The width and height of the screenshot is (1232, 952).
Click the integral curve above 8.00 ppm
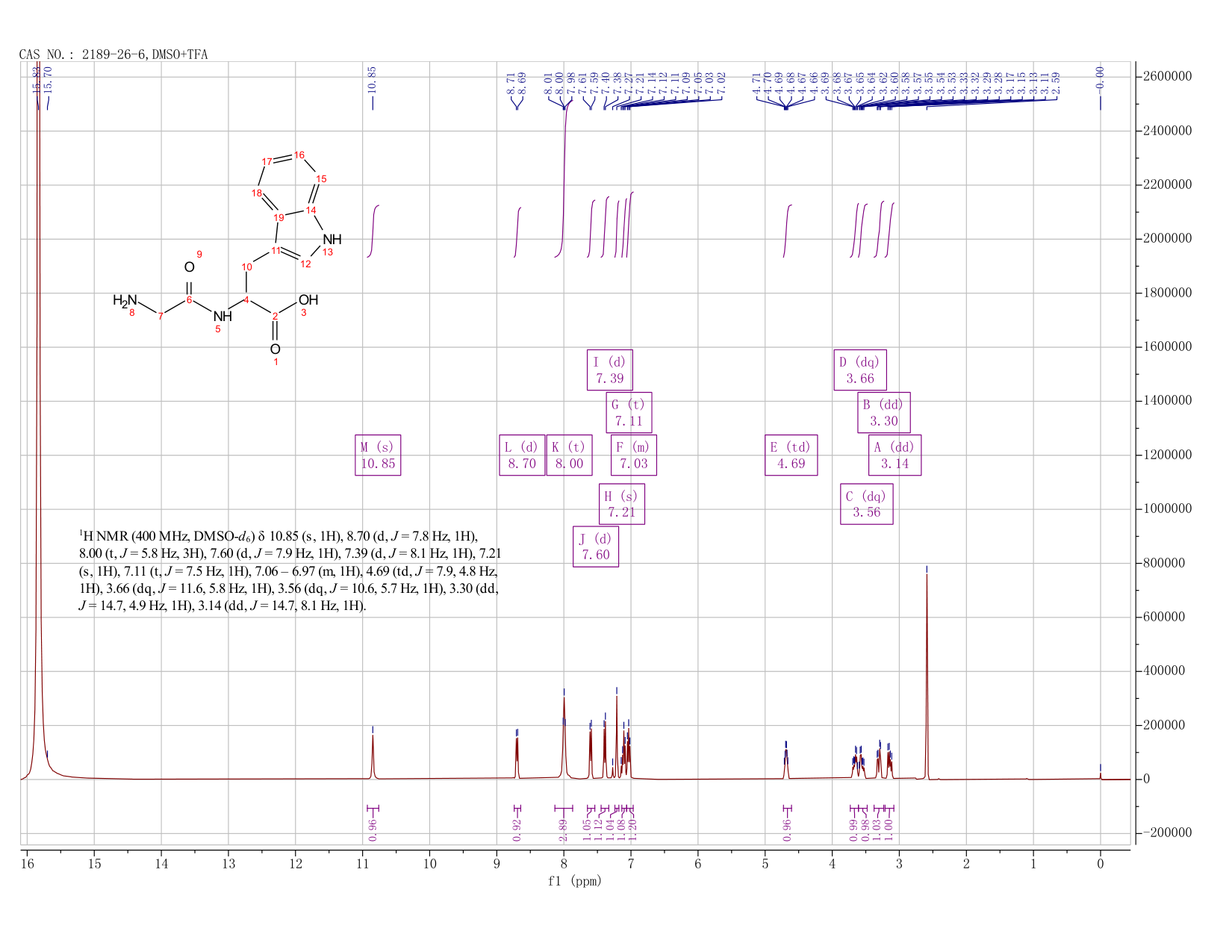pyautogui.click(x=564, y=179)
